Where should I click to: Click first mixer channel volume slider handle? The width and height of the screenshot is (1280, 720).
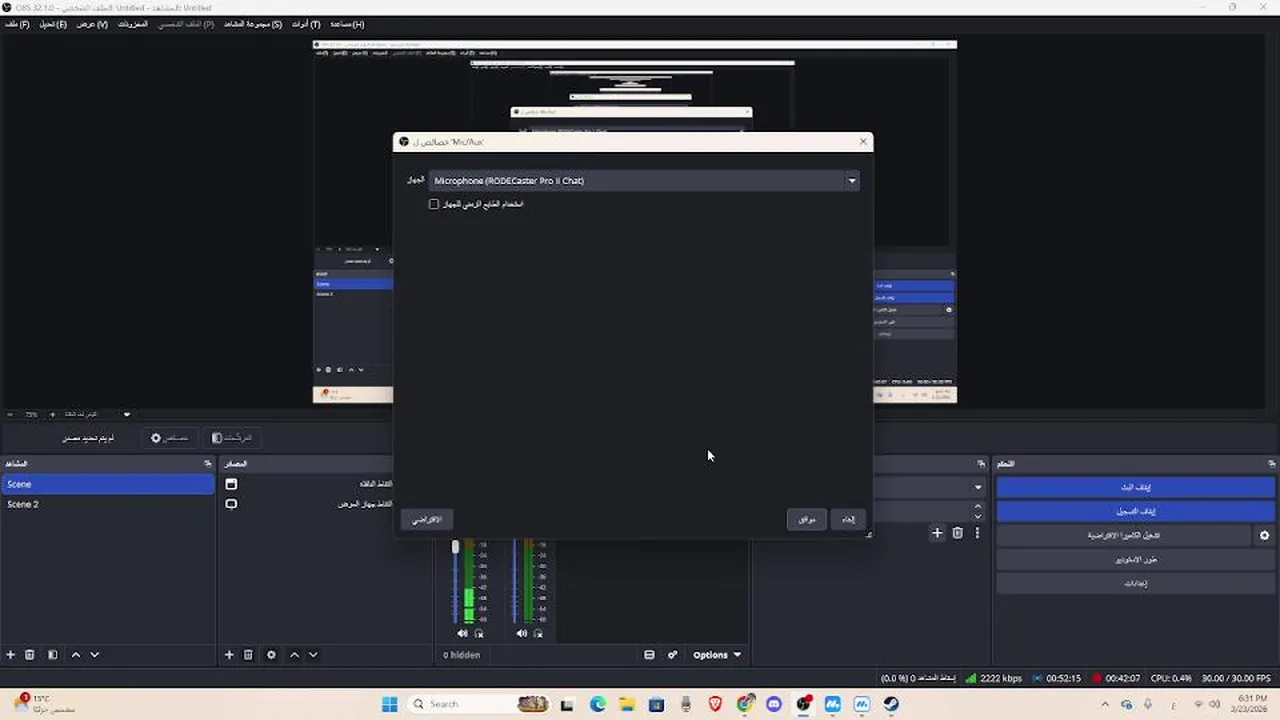[x=455, y=547]
